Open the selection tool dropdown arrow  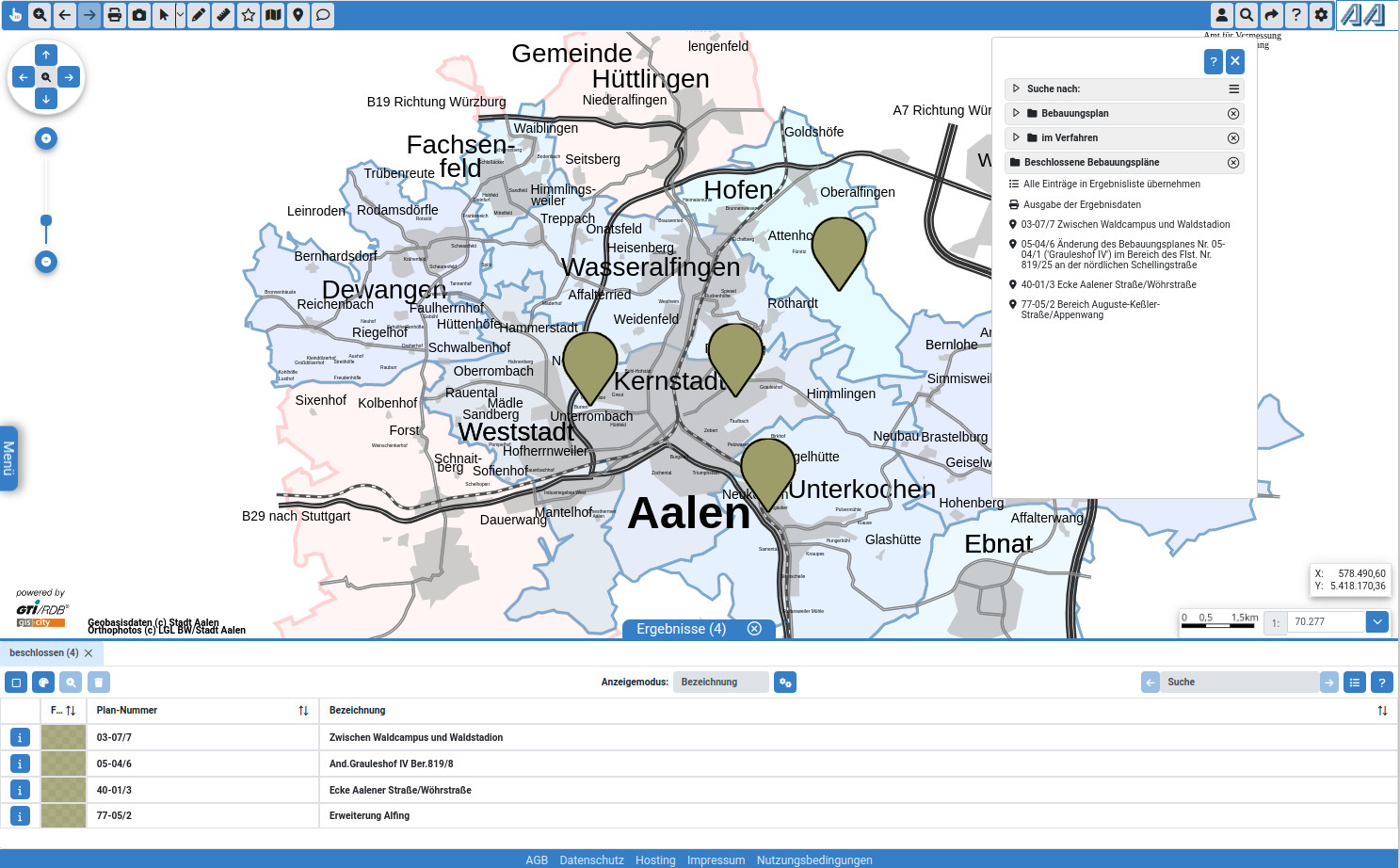(x=181, y=15)
